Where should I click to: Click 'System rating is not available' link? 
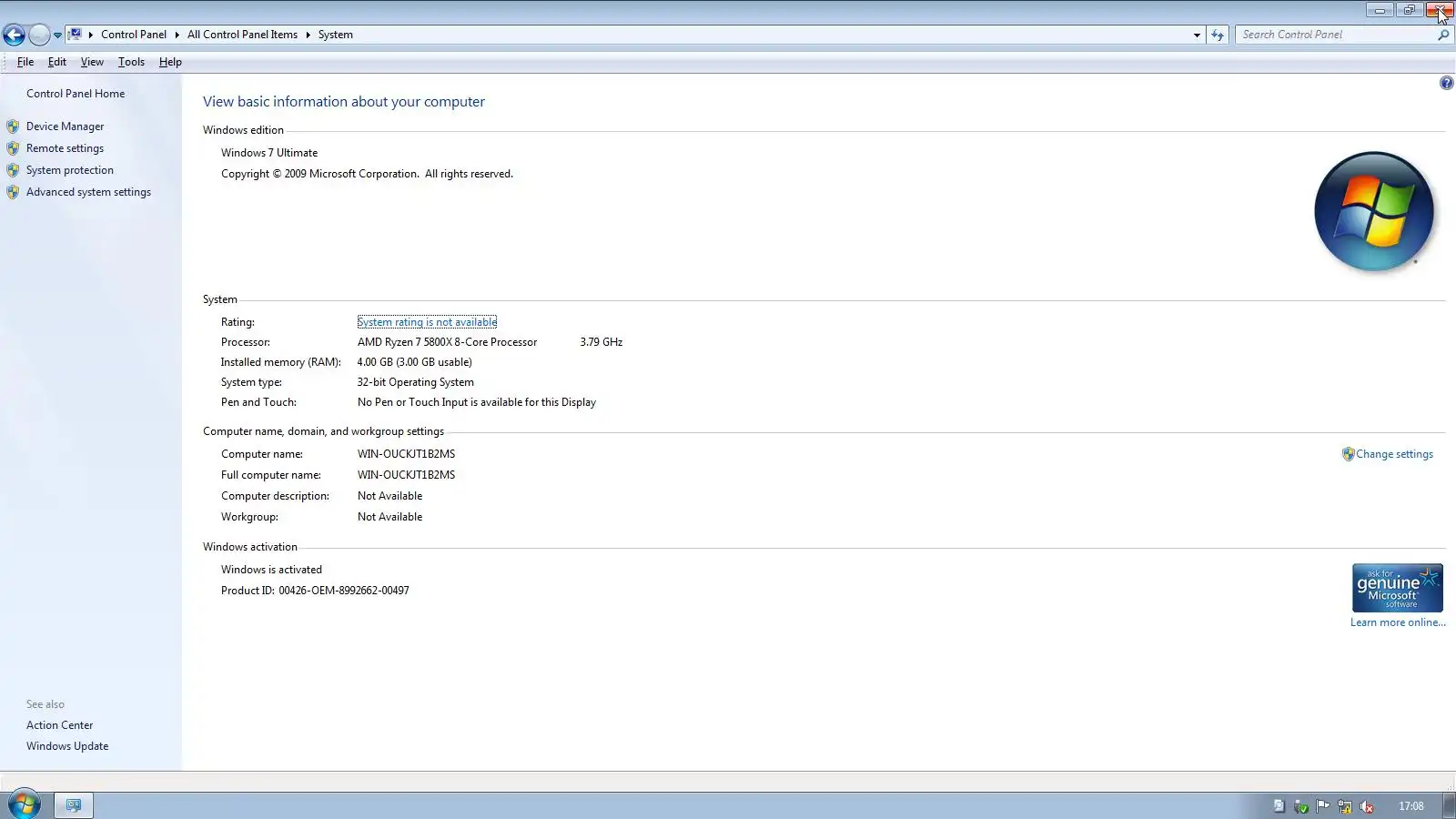427,322
